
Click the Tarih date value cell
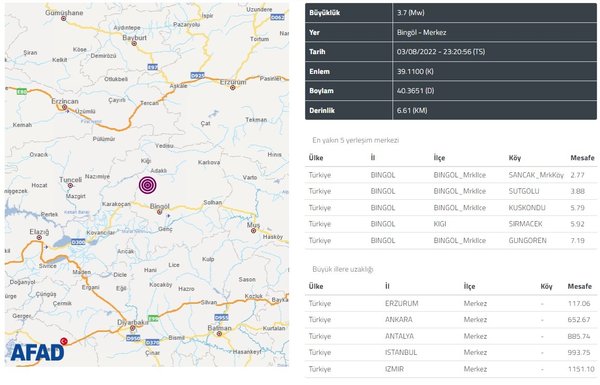(x=494, y=52)
